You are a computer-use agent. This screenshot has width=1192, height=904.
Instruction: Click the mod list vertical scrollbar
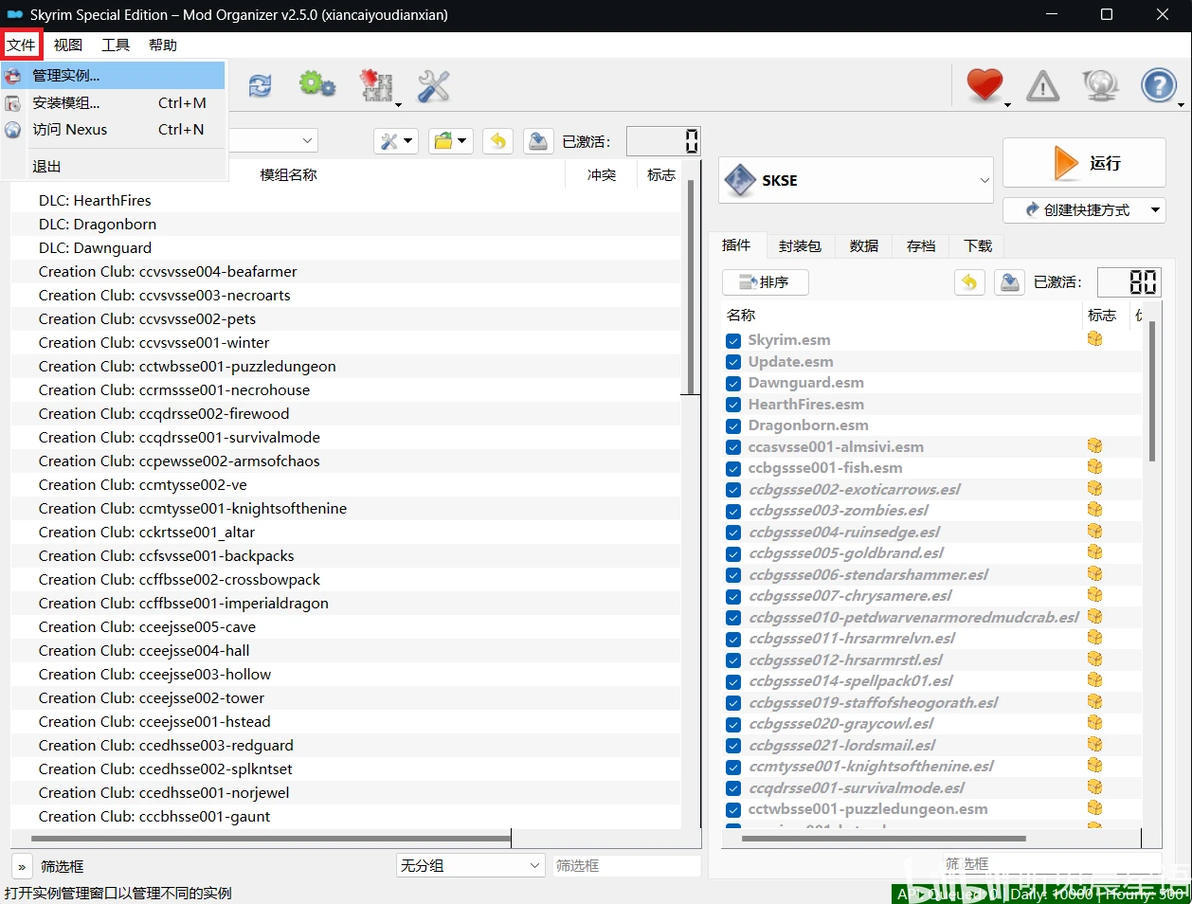(x=690, y=287)
